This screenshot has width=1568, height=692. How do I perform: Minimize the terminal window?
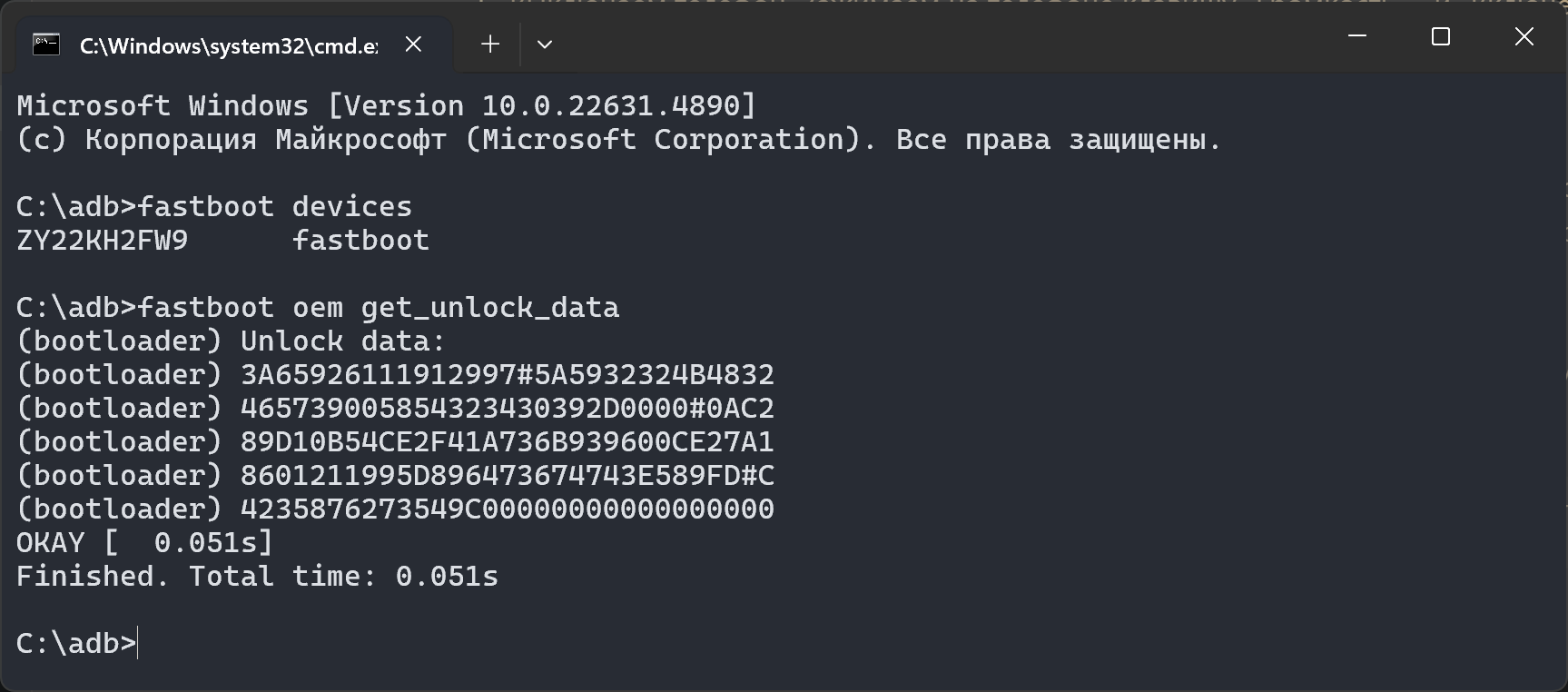[x=1357, y=36]
